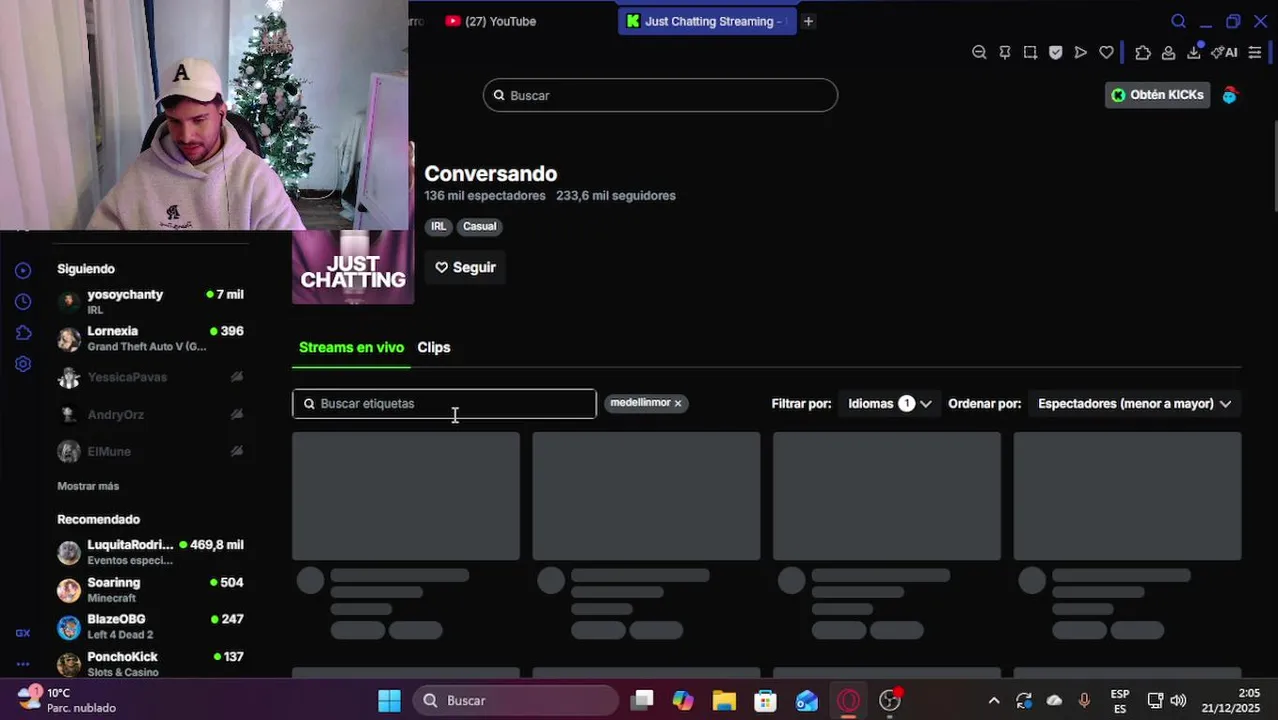Open the Espectadores sort order dropdown

[1134, 403]
